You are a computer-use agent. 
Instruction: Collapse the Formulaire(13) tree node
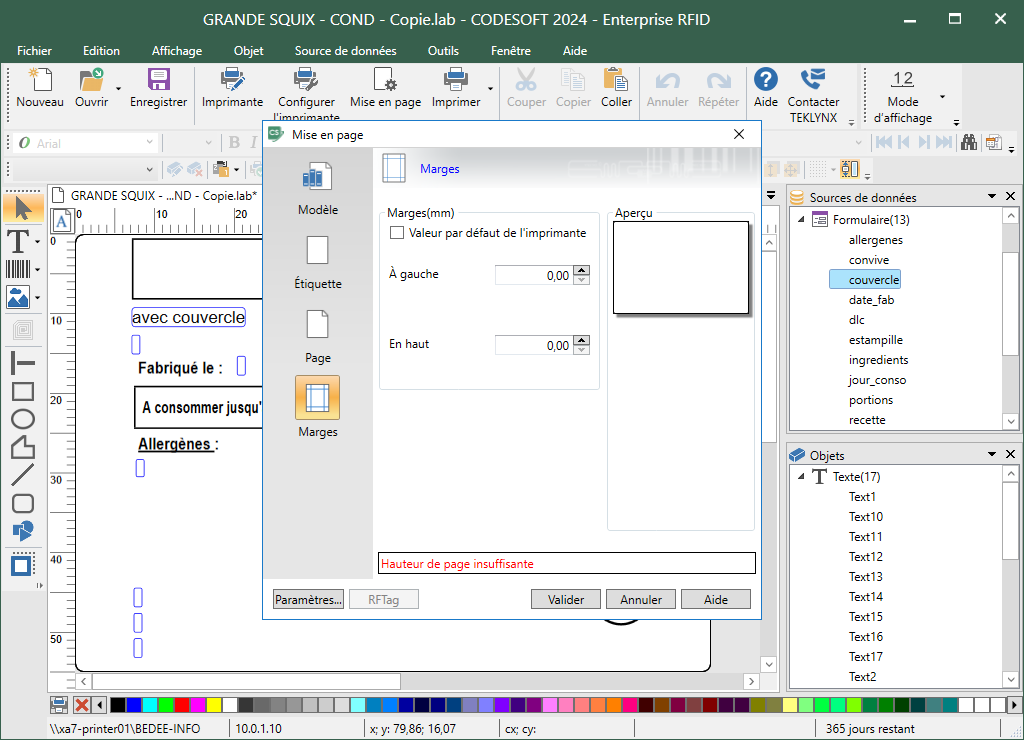[802, 220]
